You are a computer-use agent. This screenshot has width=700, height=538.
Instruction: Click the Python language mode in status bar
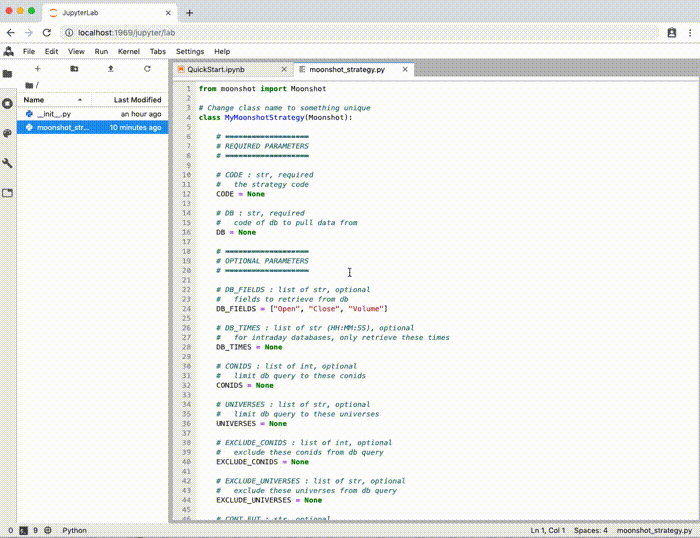75,530
